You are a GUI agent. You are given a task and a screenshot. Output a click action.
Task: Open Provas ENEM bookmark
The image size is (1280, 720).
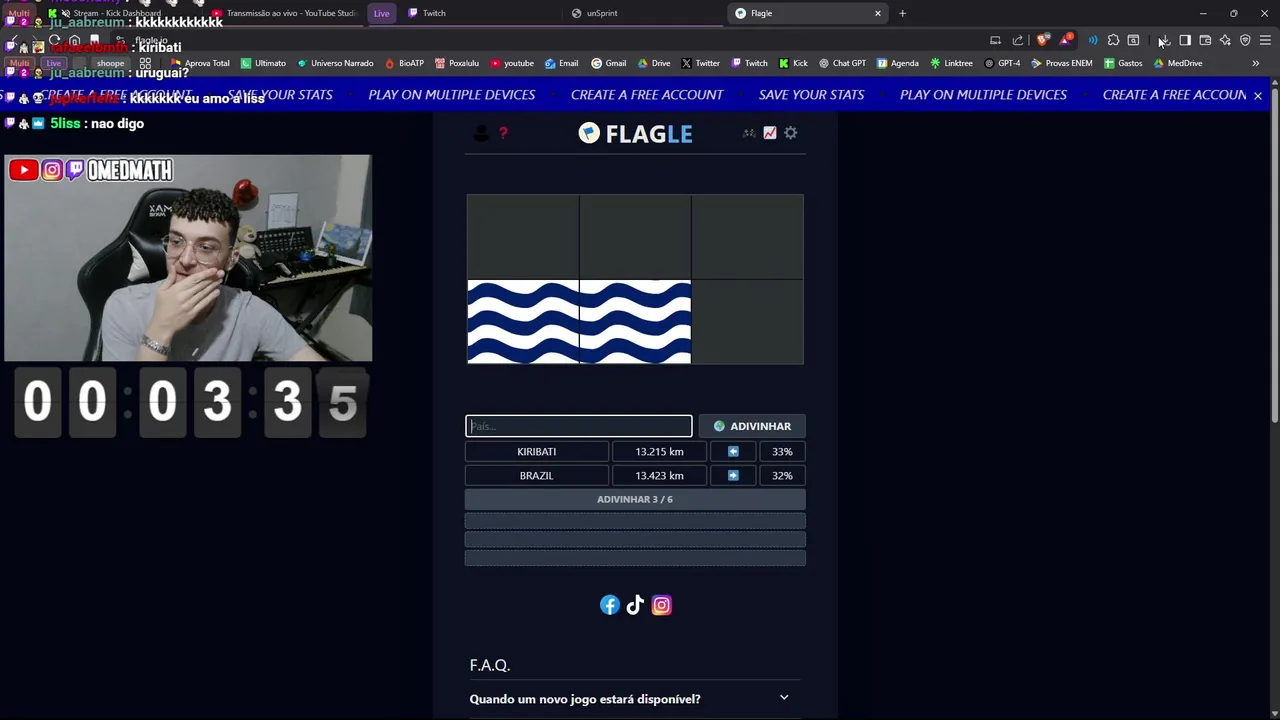1063,63
